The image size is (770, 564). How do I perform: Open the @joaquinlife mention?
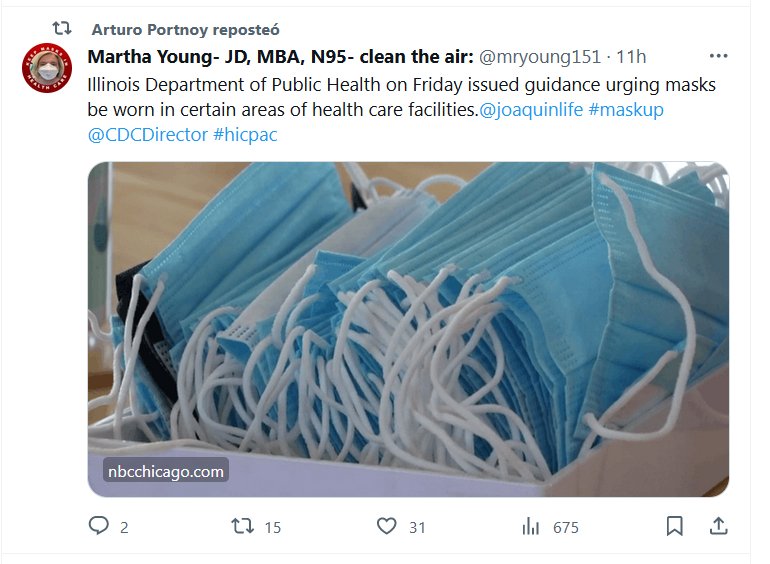point(532,109)
